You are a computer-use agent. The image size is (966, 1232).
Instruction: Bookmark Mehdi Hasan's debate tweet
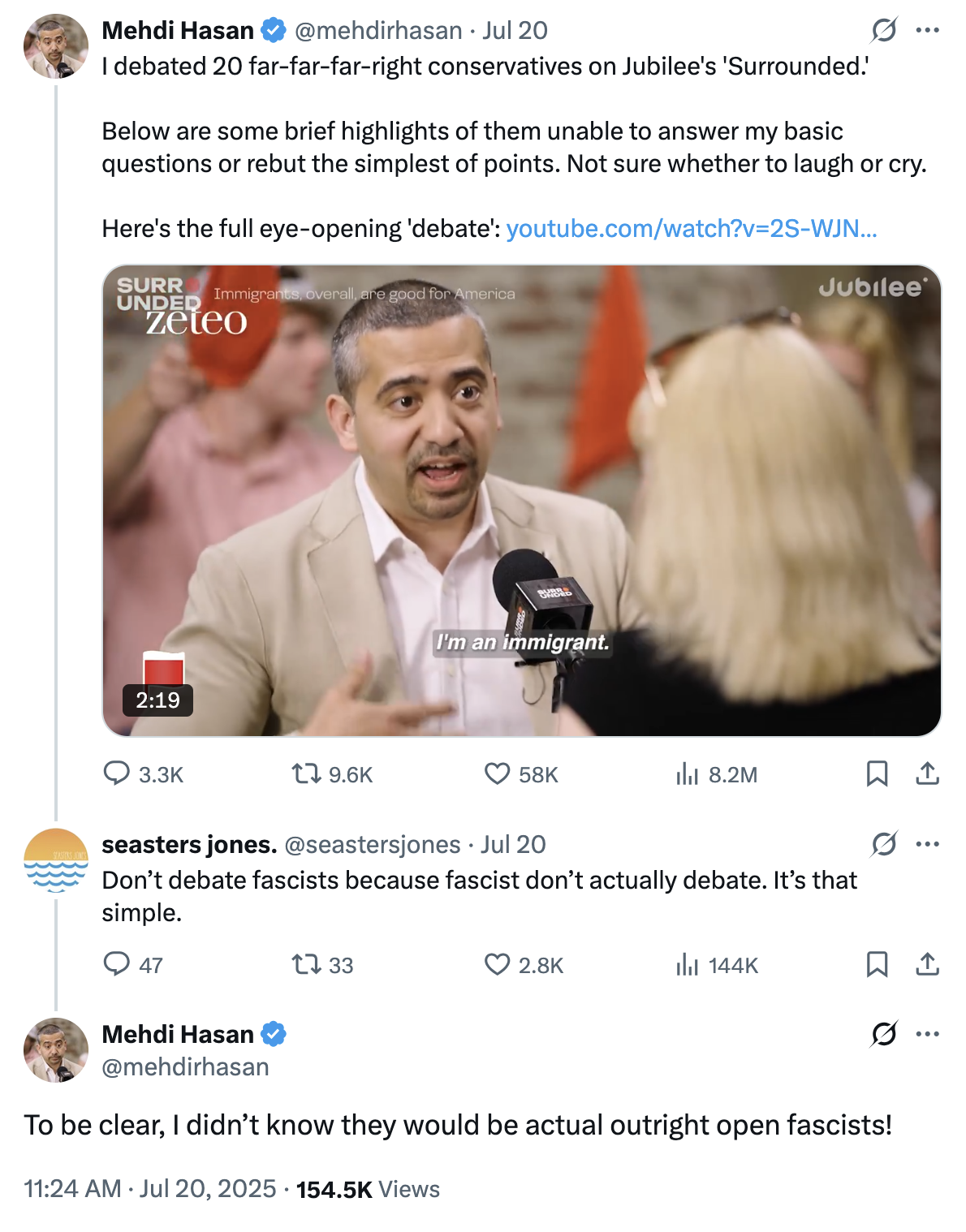[877, 773]
